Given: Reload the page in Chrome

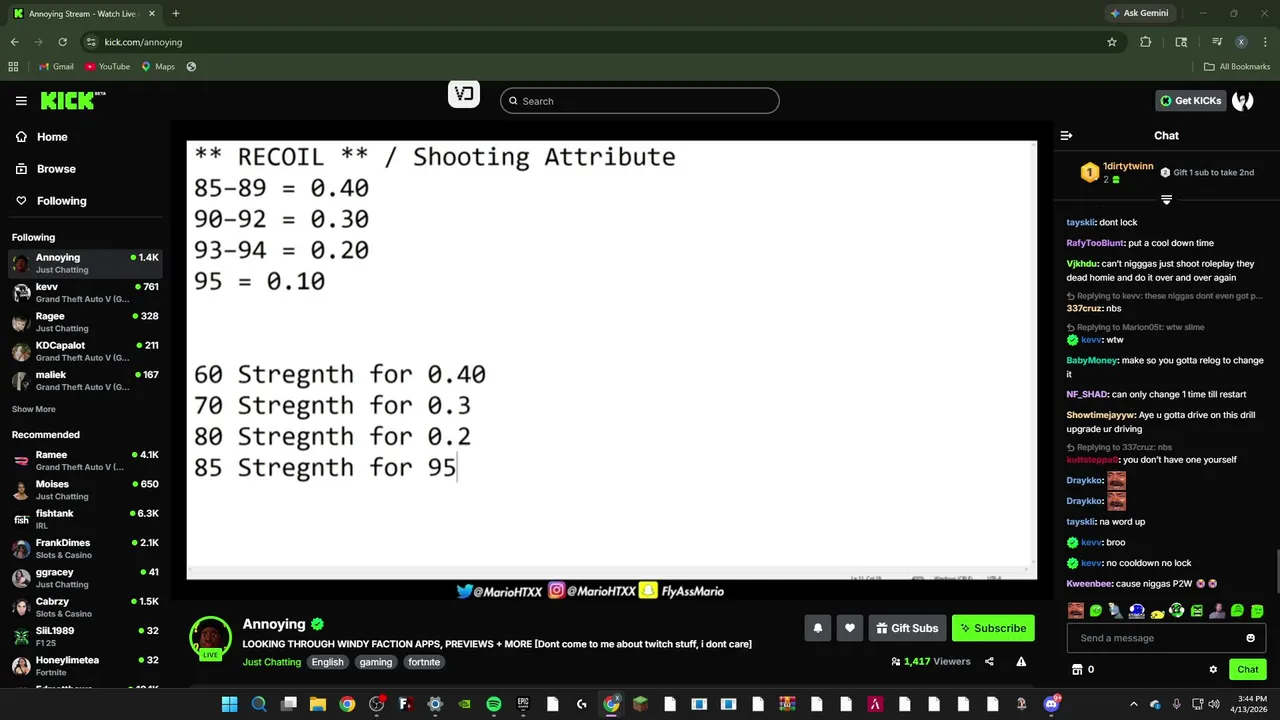Looking at the screenshot, I should (62, 42).
